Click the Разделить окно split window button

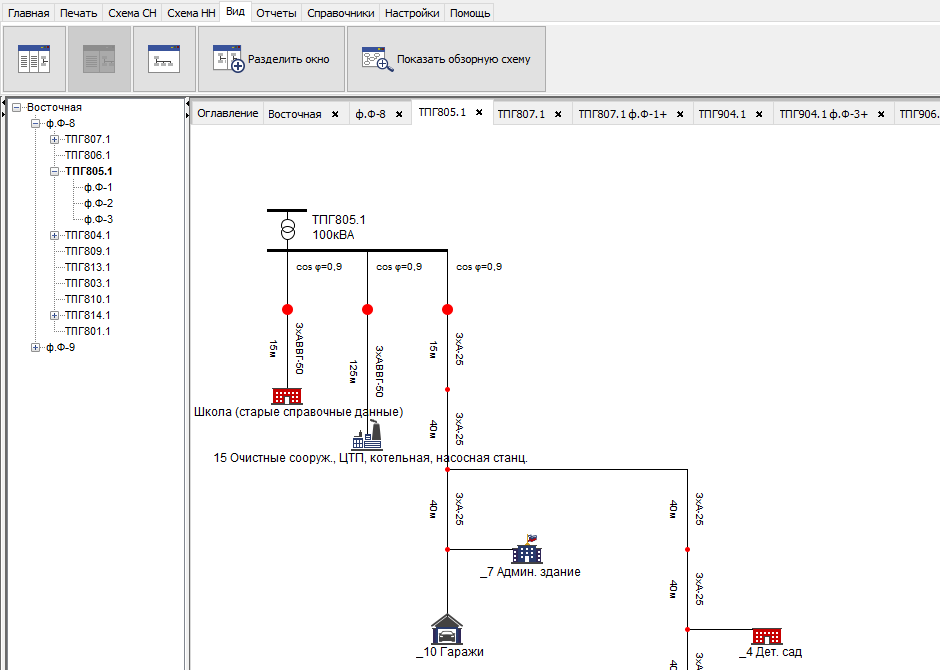(x=272, y=59)
